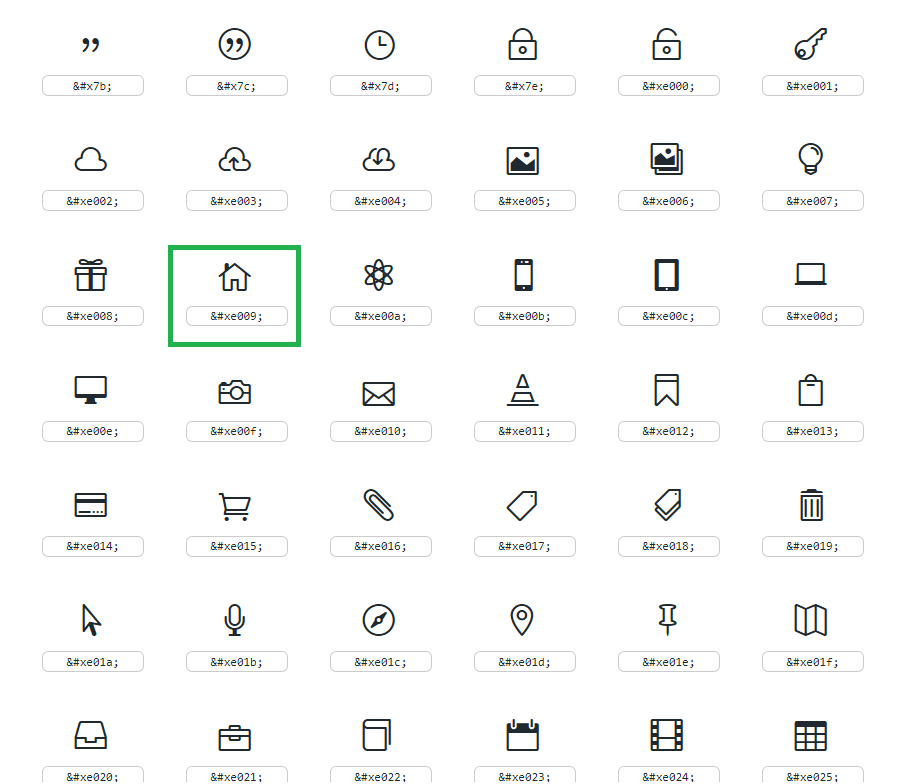Screen dimensions: 912x784
Task: Select the &#xe01b; code field
Action: click(237, 661)
